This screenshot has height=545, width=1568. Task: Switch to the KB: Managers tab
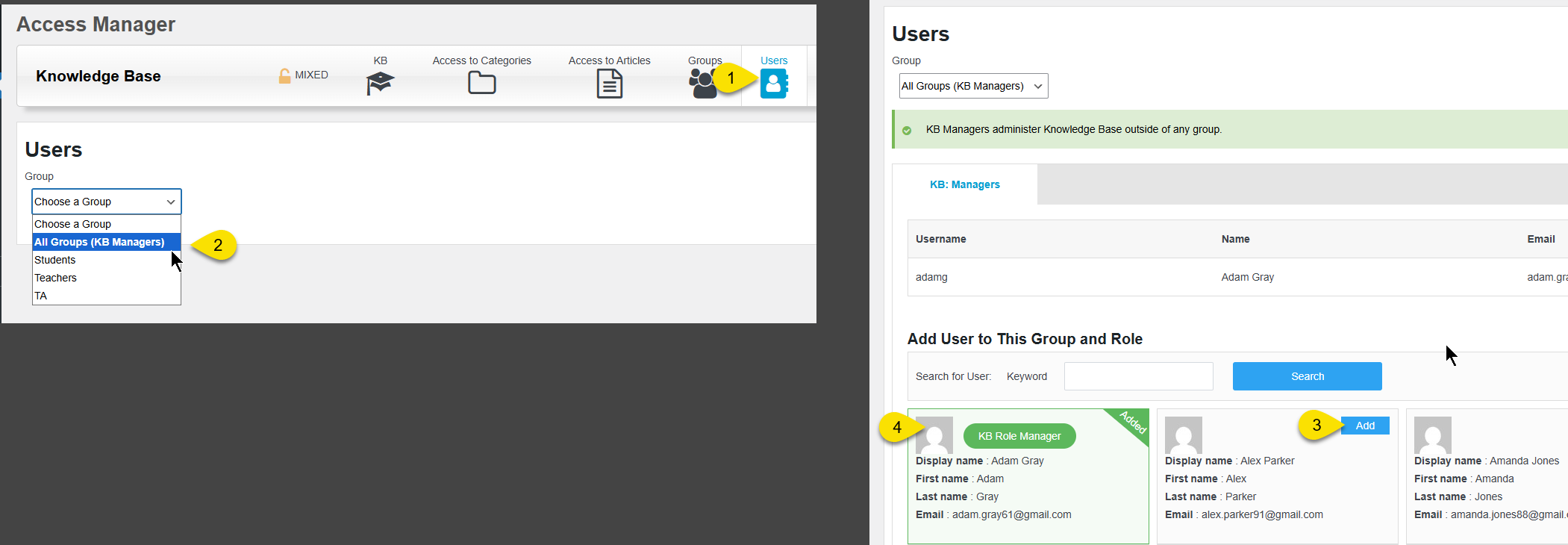pyautogui.click(x=964, y=184)
